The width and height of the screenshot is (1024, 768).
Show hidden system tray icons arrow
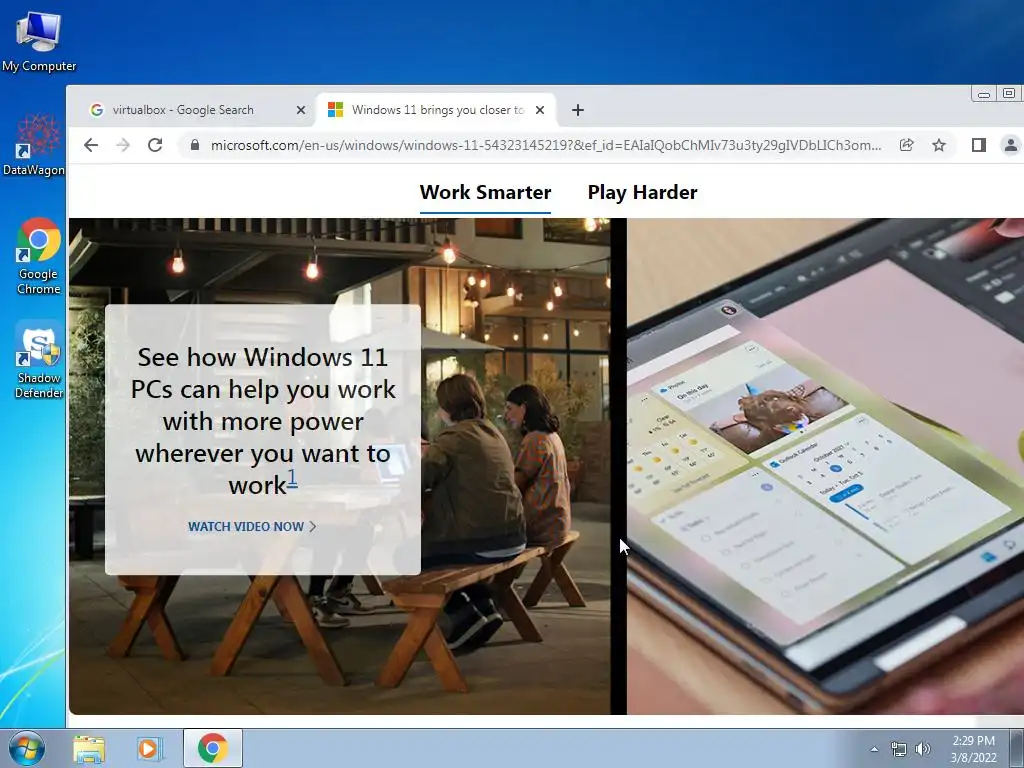(874, 749)
